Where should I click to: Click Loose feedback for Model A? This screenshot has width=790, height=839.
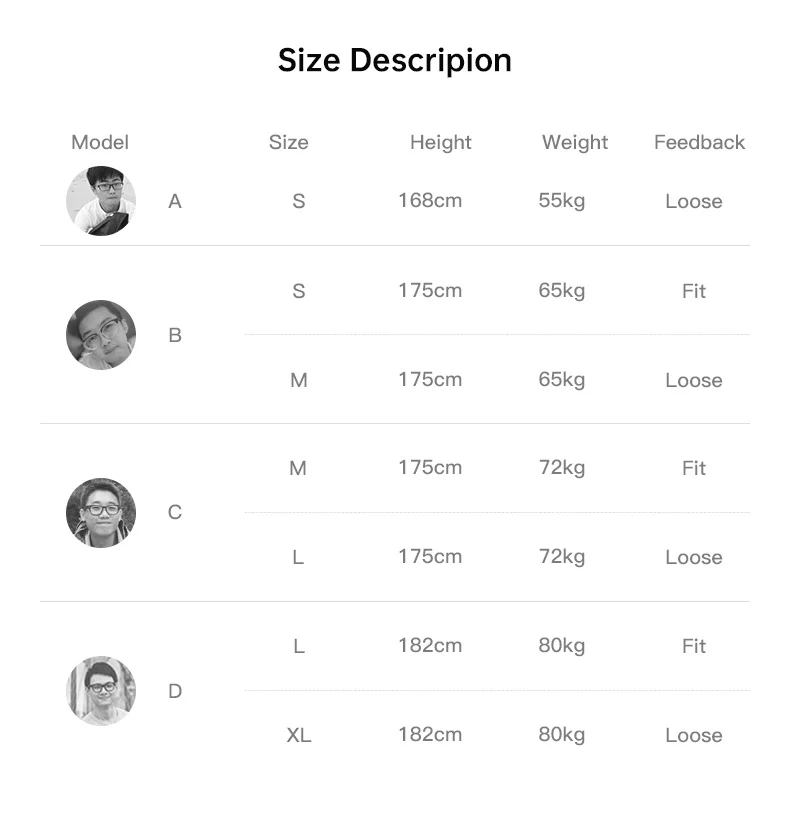tap(693, 202)
